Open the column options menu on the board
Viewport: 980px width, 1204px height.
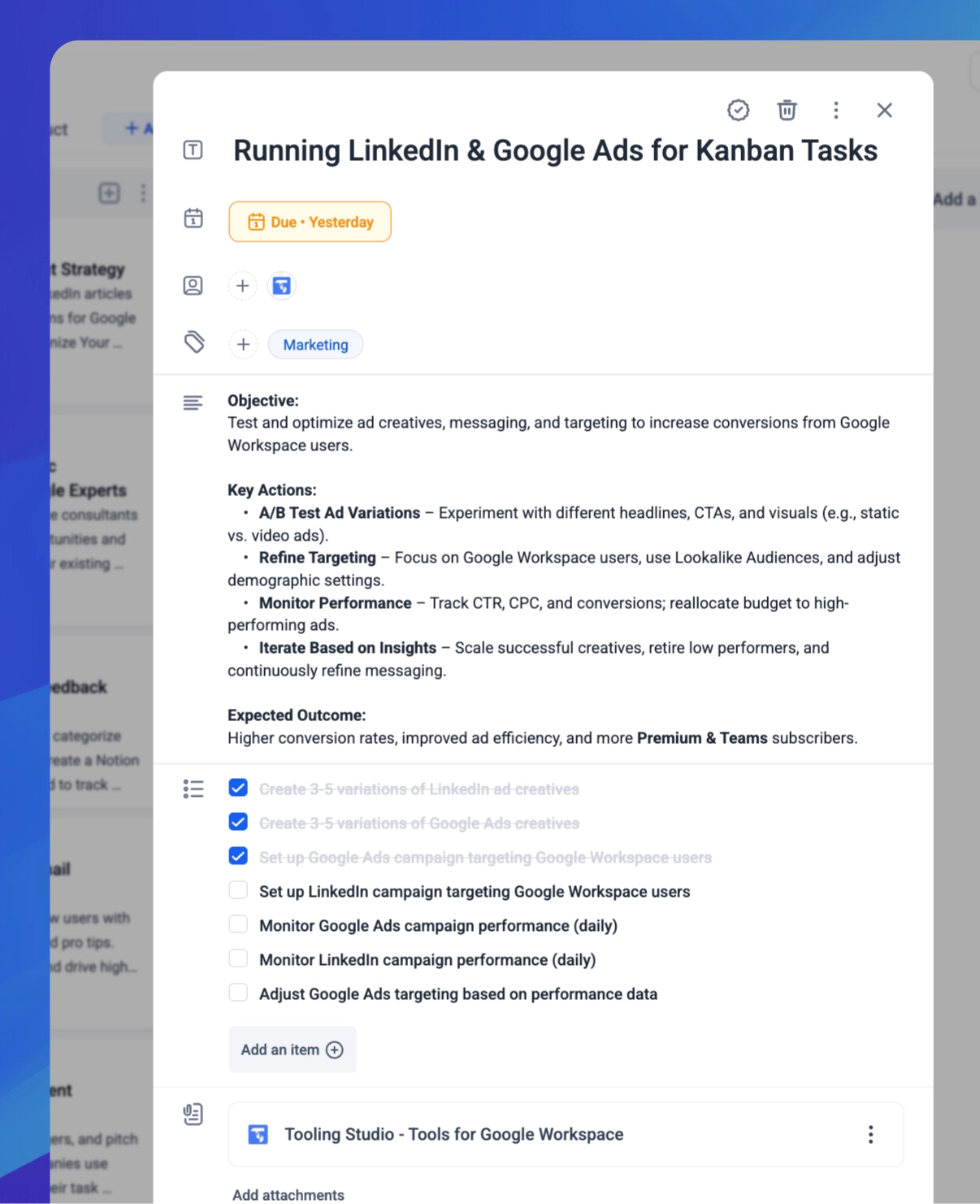pyautogui.click(x=144, y=193)
